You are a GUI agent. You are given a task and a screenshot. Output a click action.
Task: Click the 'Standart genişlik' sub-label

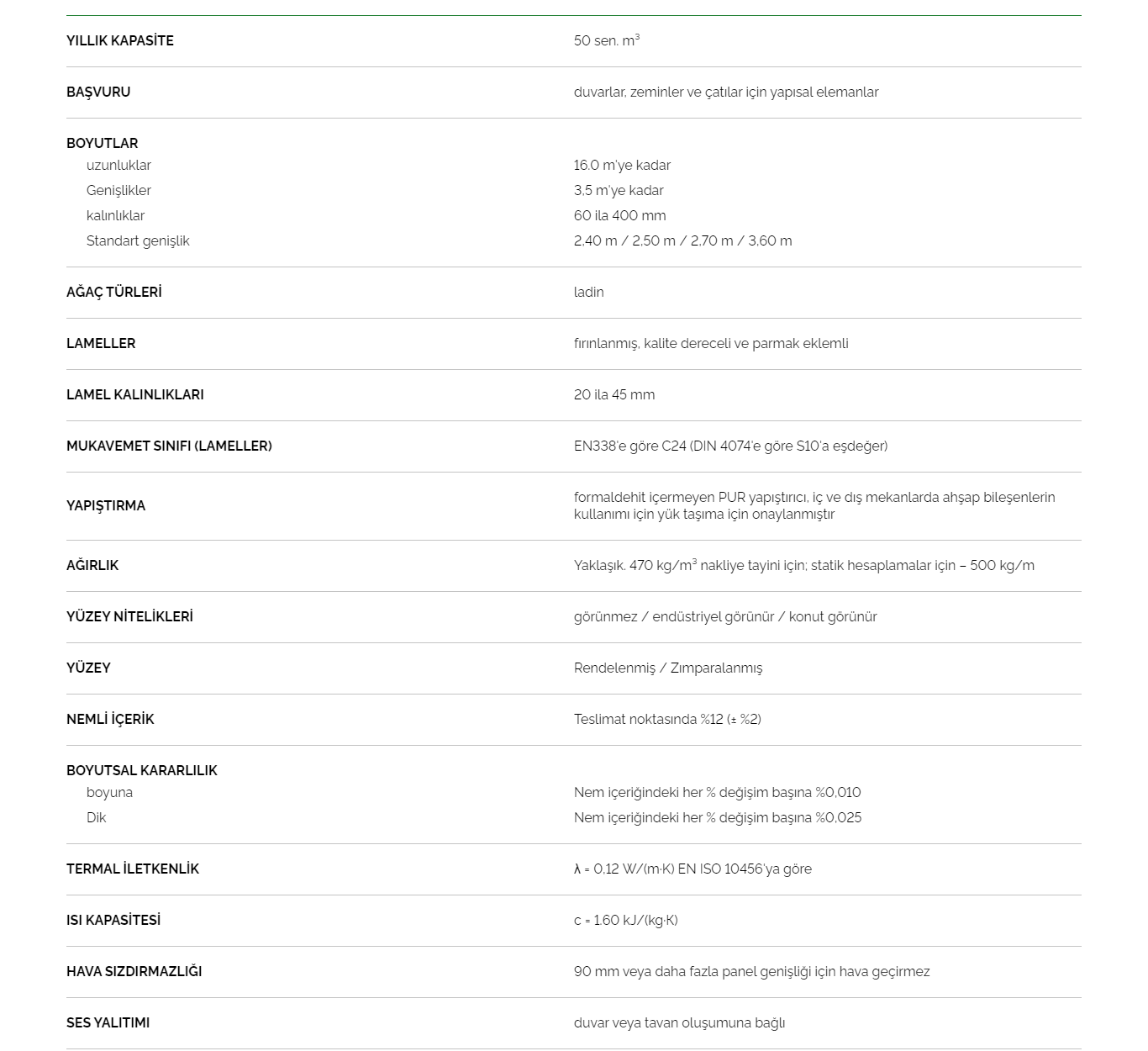point(138,240)
